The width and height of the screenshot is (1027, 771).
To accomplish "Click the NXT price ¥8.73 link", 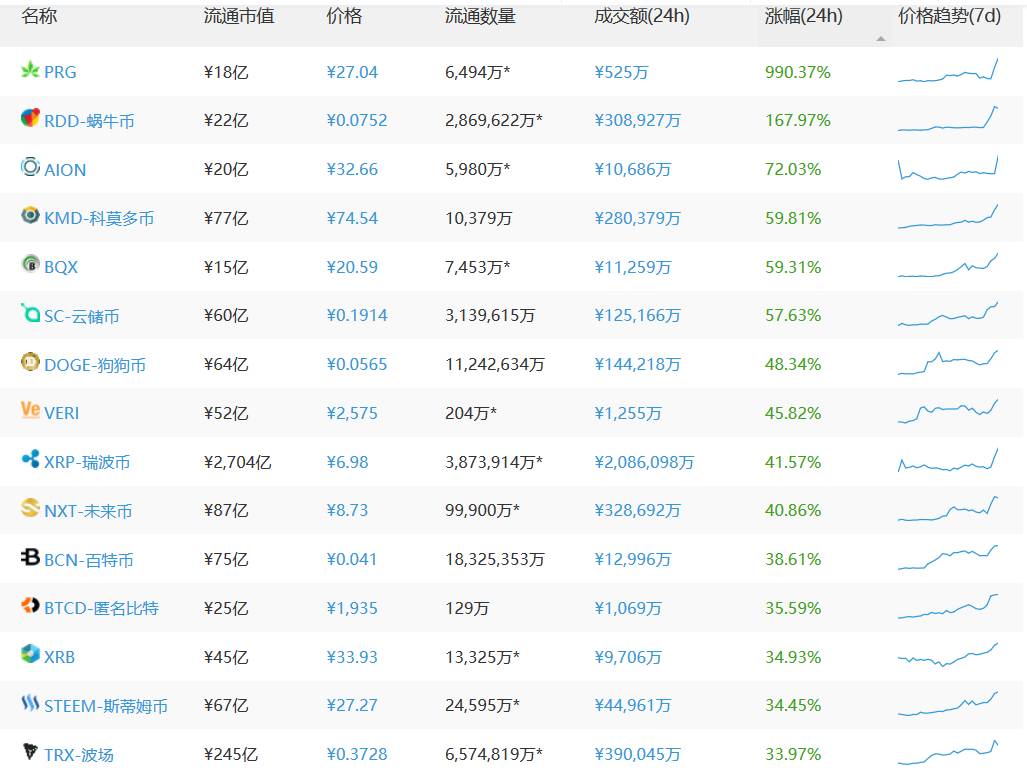I will click(x=347, y=510).
